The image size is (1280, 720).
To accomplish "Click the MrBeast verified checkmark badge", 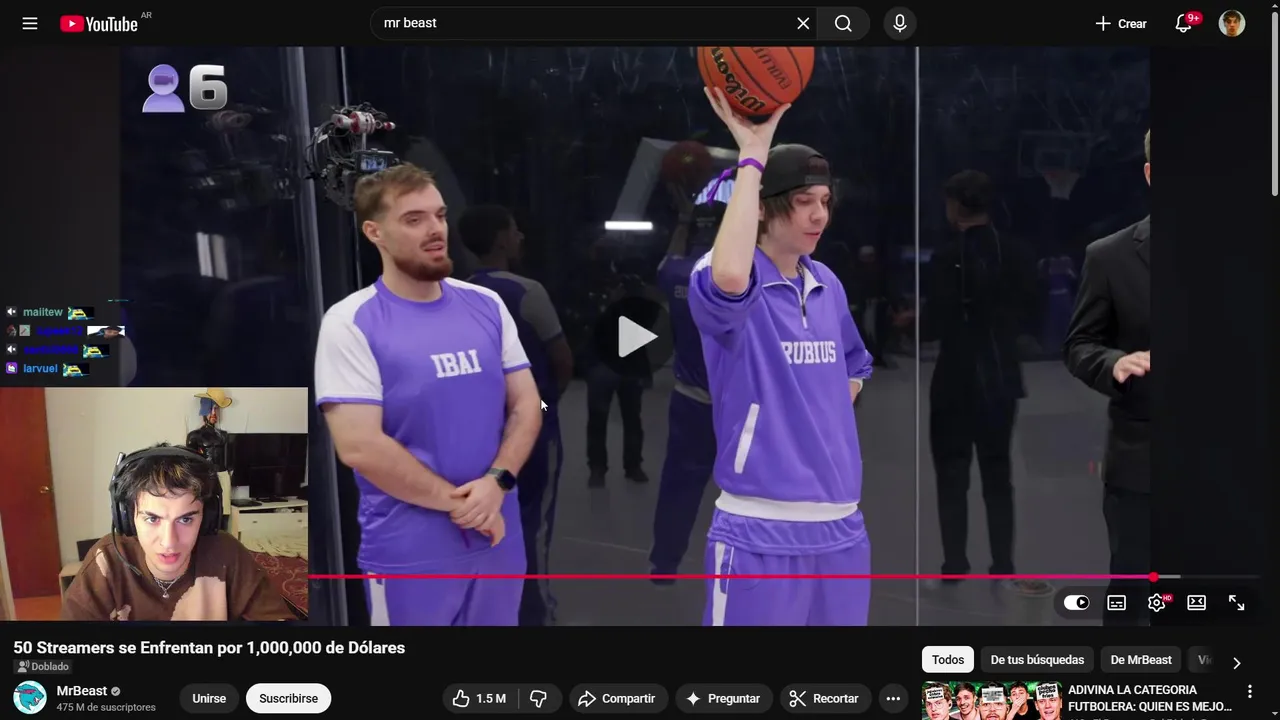I will click(116, 691).
